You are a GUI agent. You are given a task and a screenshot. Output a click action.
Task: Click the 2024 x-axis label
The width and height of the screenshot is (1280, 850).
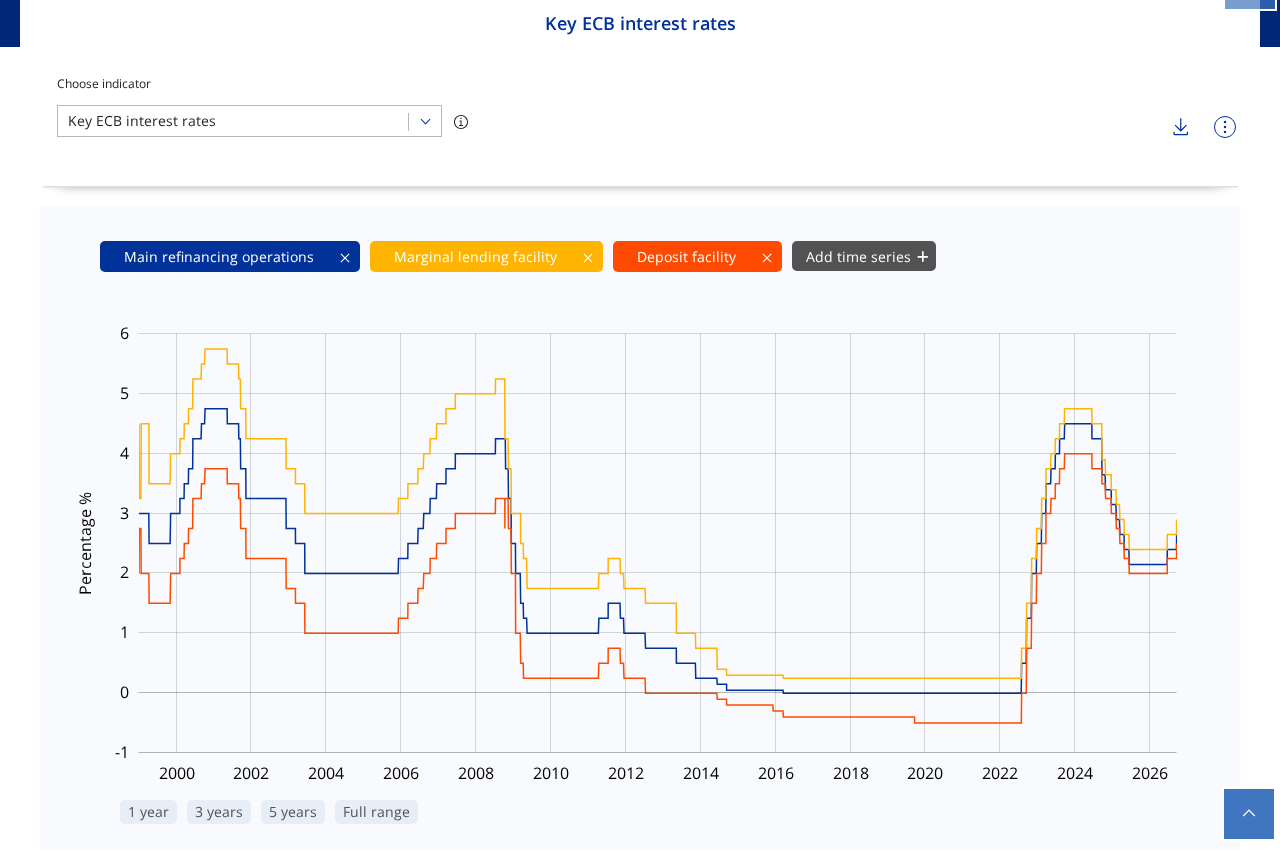[1075, 774]
